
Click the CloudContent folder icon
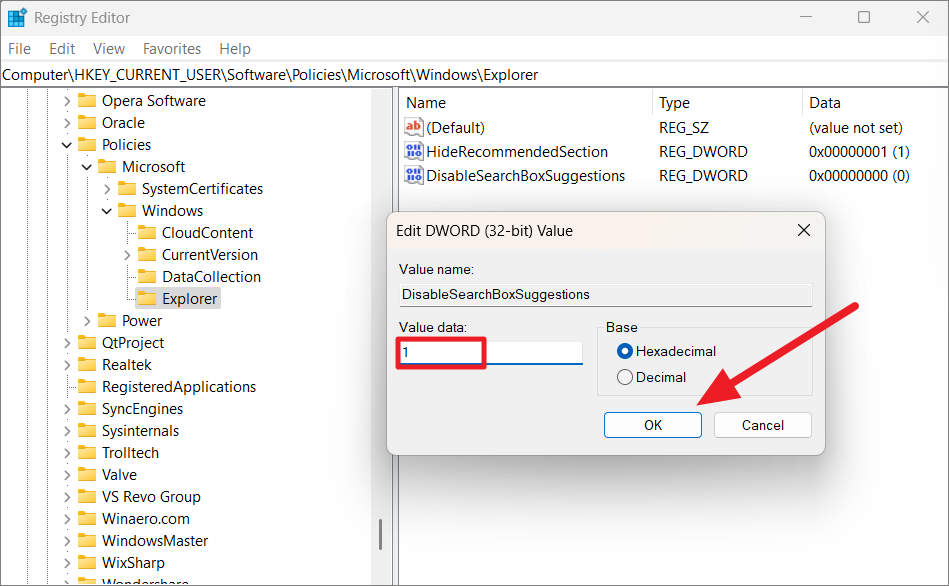coord(147,232)
